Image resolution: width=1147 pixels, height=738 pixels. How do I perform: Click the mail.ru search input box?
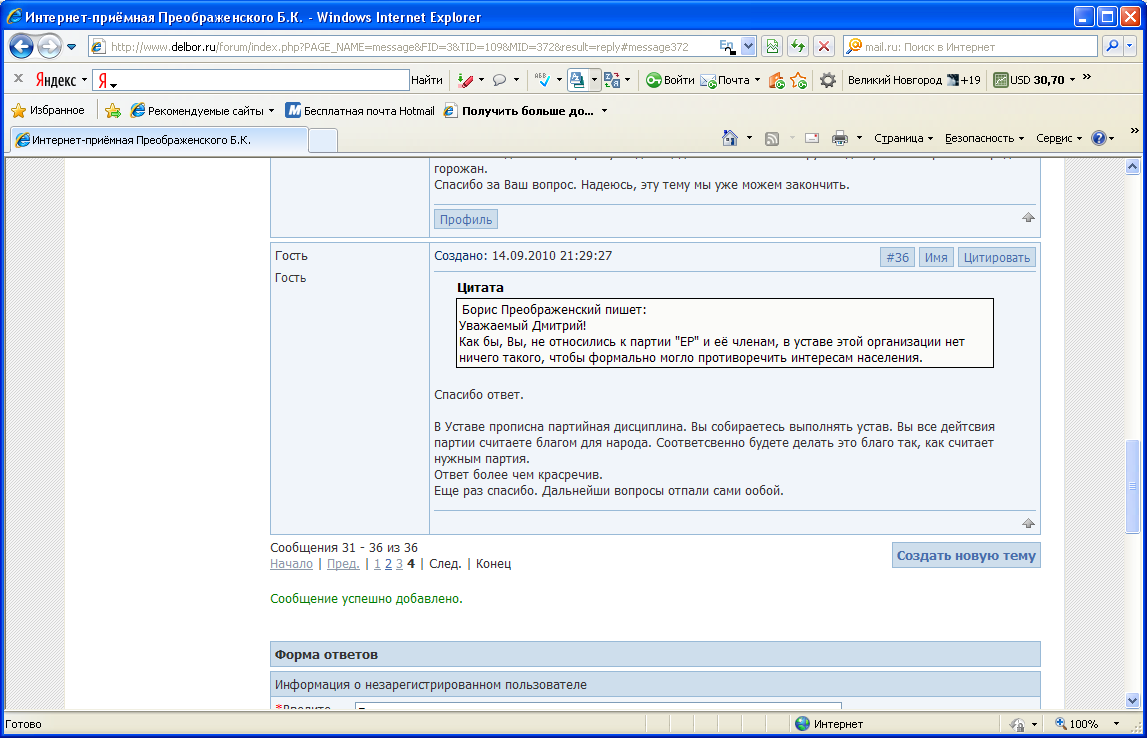pos(970,47)
